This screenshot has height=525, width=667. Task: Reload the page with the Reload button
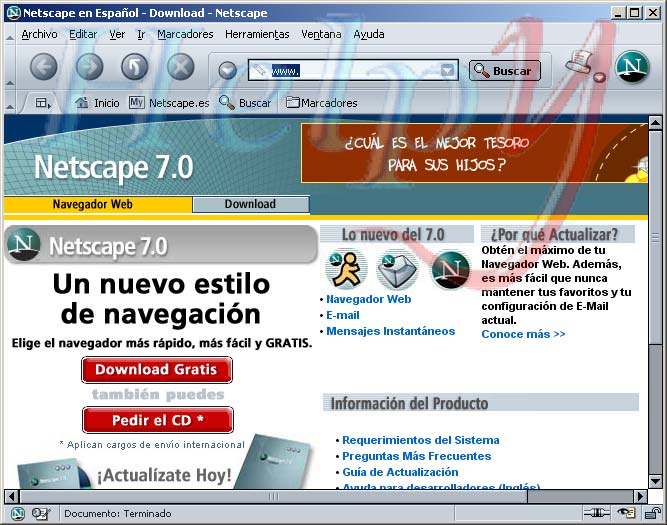(135, 67)
